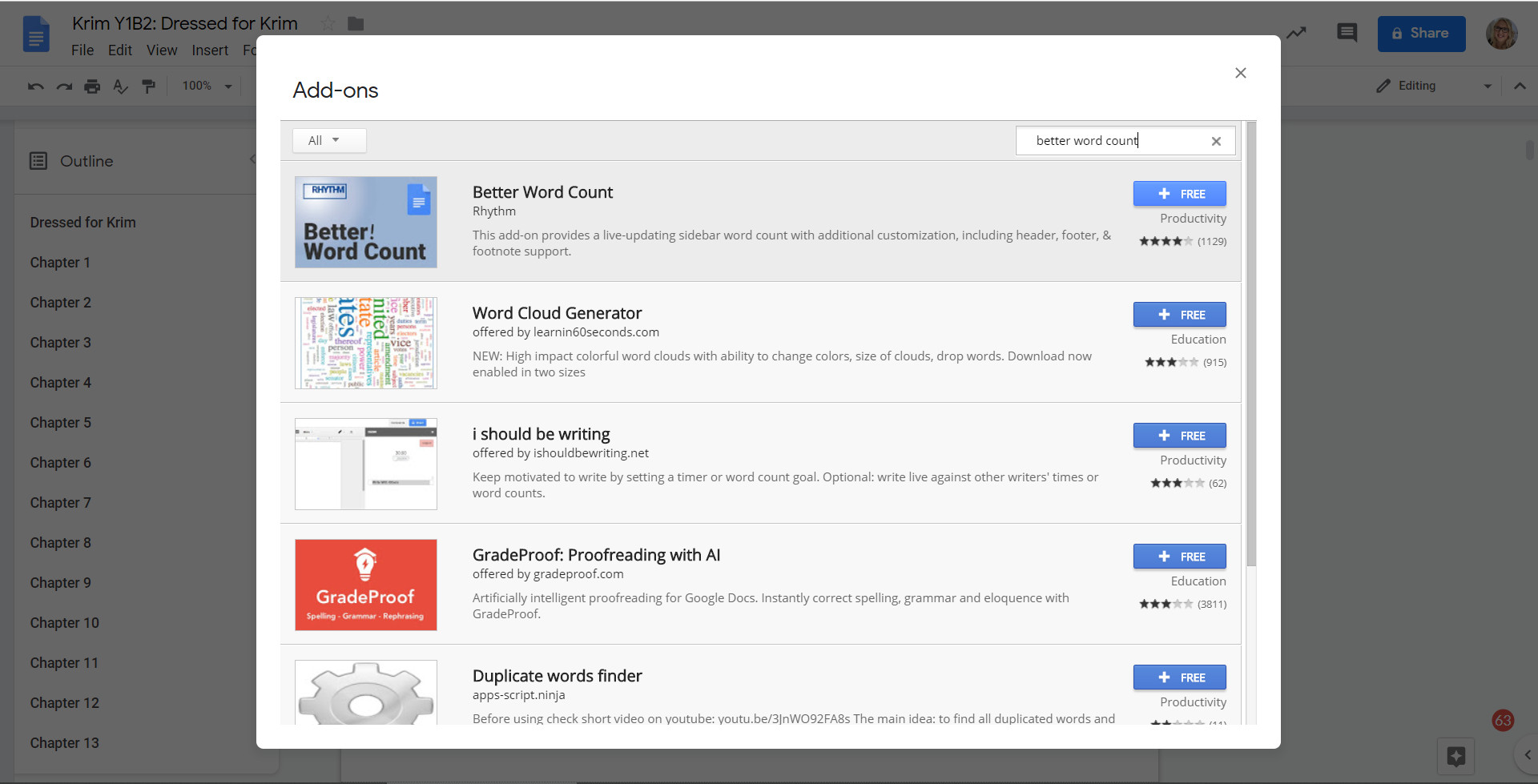The height and width of the screenshot is (784, 1538).
Task: Star the Krim Y1B2 document
Action: click(328, 24)
